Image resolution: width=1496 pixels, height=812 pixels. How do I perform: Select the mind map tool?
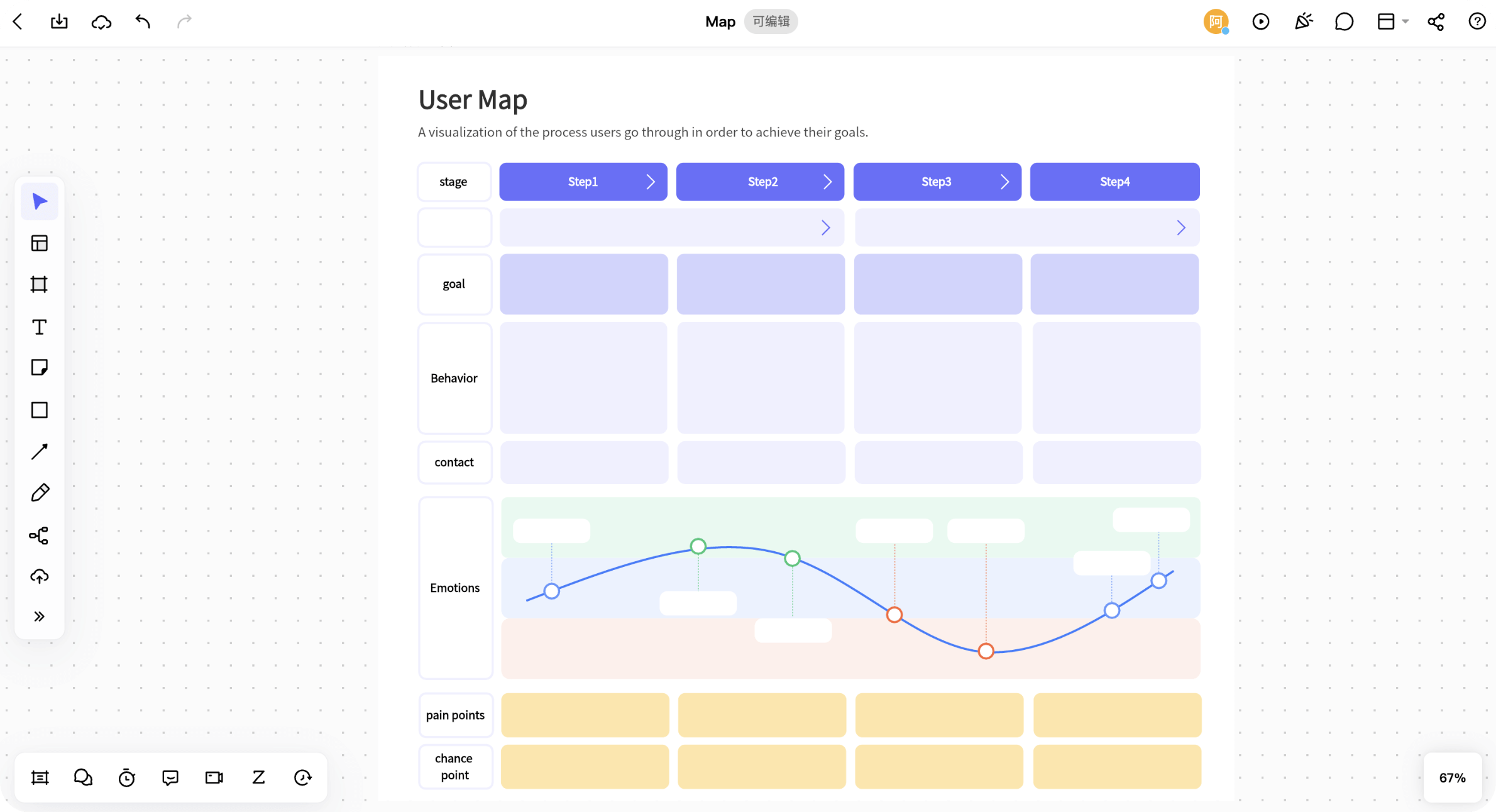tap(40, 535)
